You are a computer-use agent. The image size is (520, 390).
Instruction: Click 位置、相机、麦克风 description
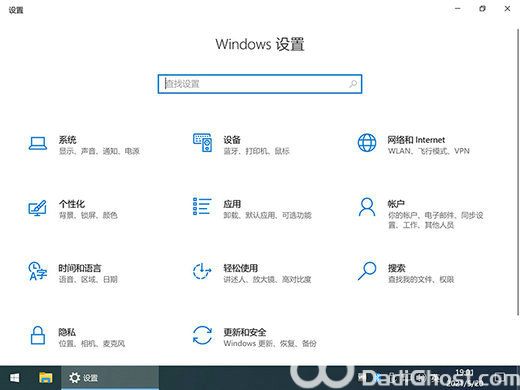point(92,343)
